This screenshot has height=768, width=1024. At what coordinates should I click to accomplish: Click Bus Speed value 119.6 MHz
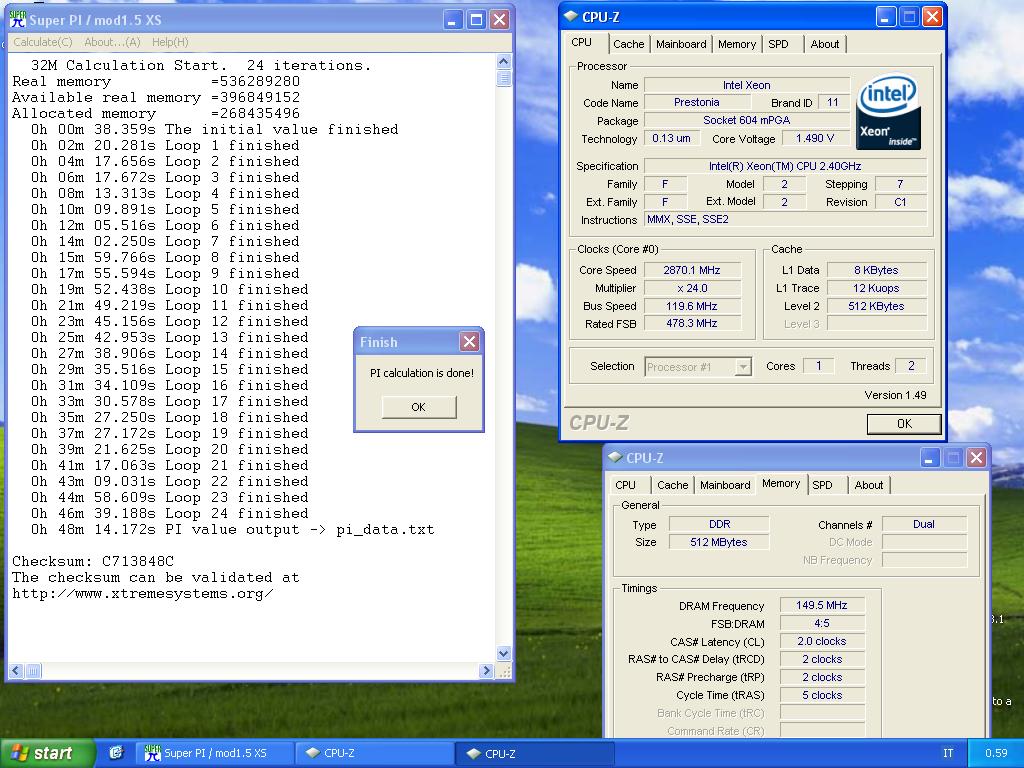[x=692, y=306]
